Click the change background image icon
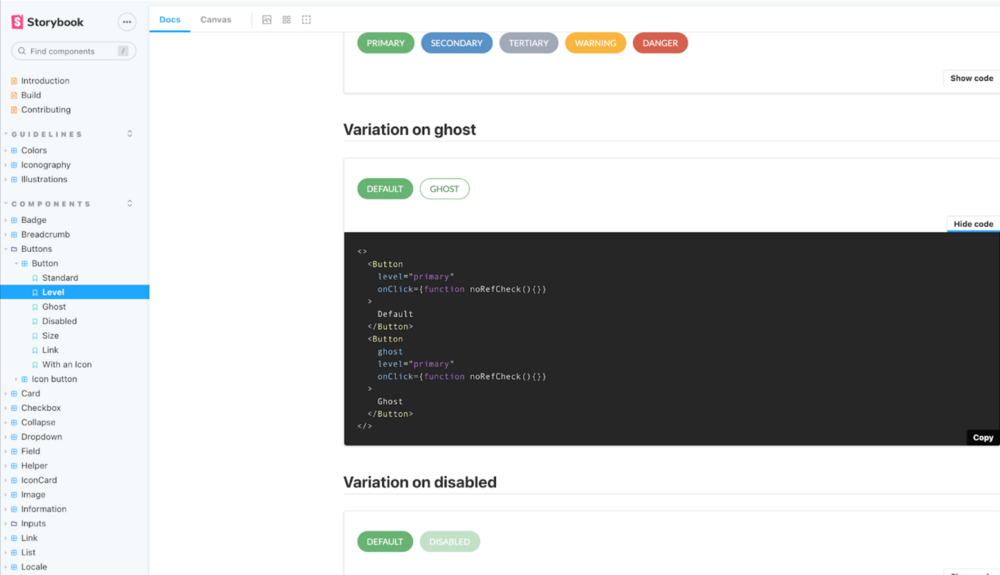The height and width of the screenshot is (575, 1000). click(267, 20)
